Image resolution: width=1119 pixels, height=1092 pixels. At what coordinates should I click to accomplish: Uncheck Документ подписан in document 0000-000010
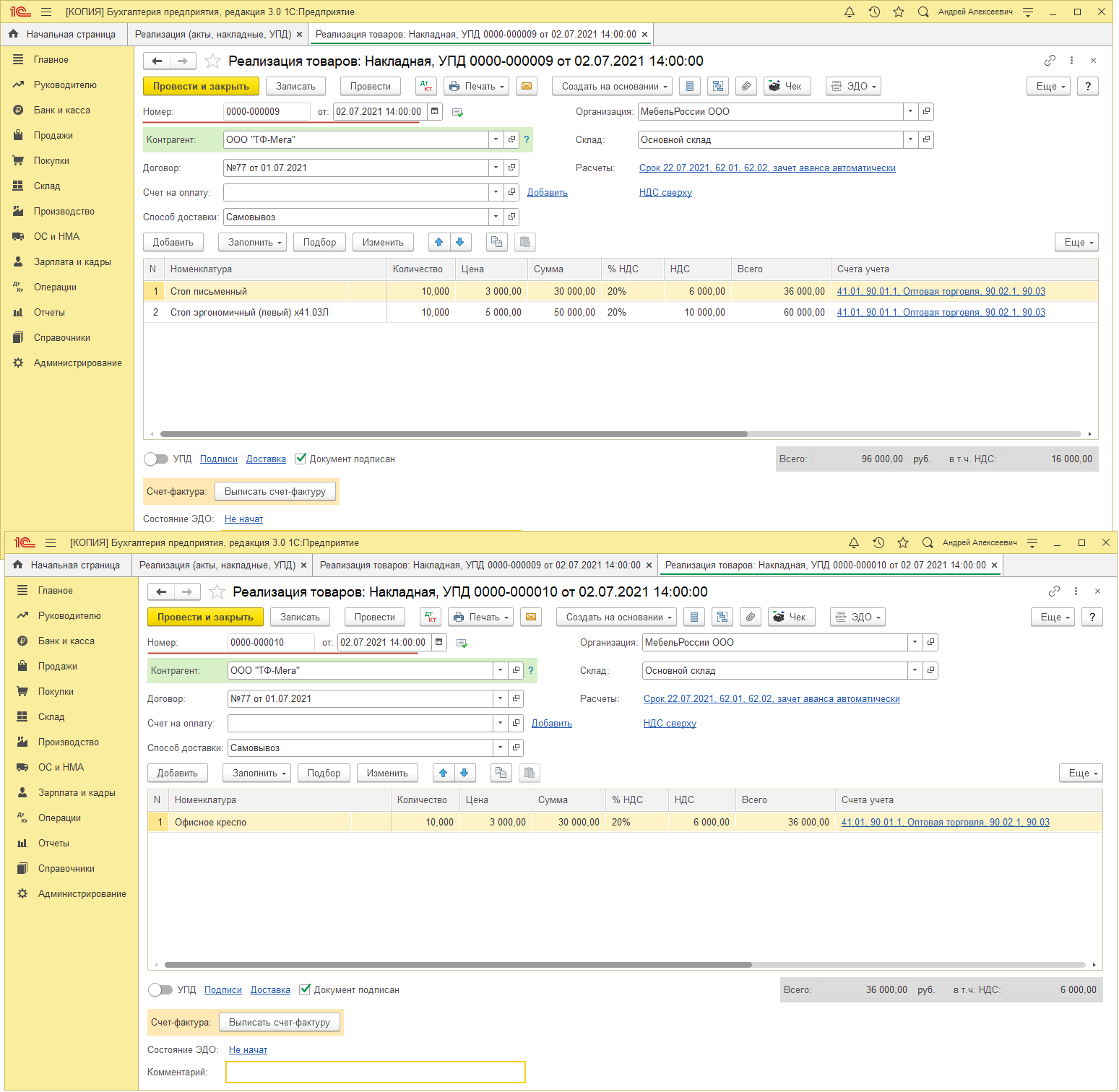(x=305, y=989)
